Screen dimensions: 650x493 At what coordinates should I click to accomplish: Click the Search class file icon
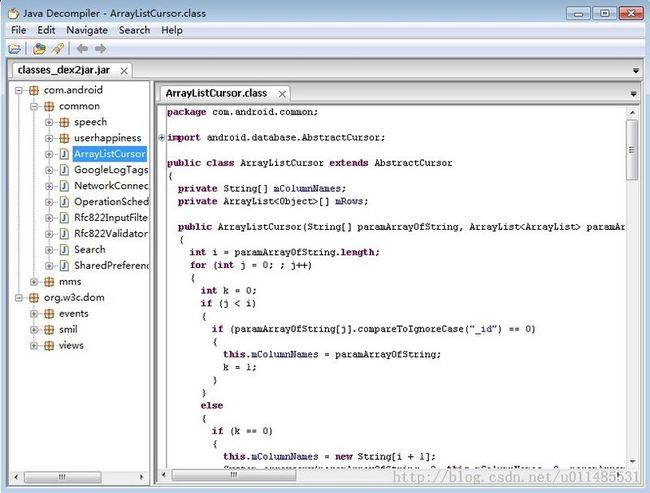pyautogui.click(x=64, y=250)
